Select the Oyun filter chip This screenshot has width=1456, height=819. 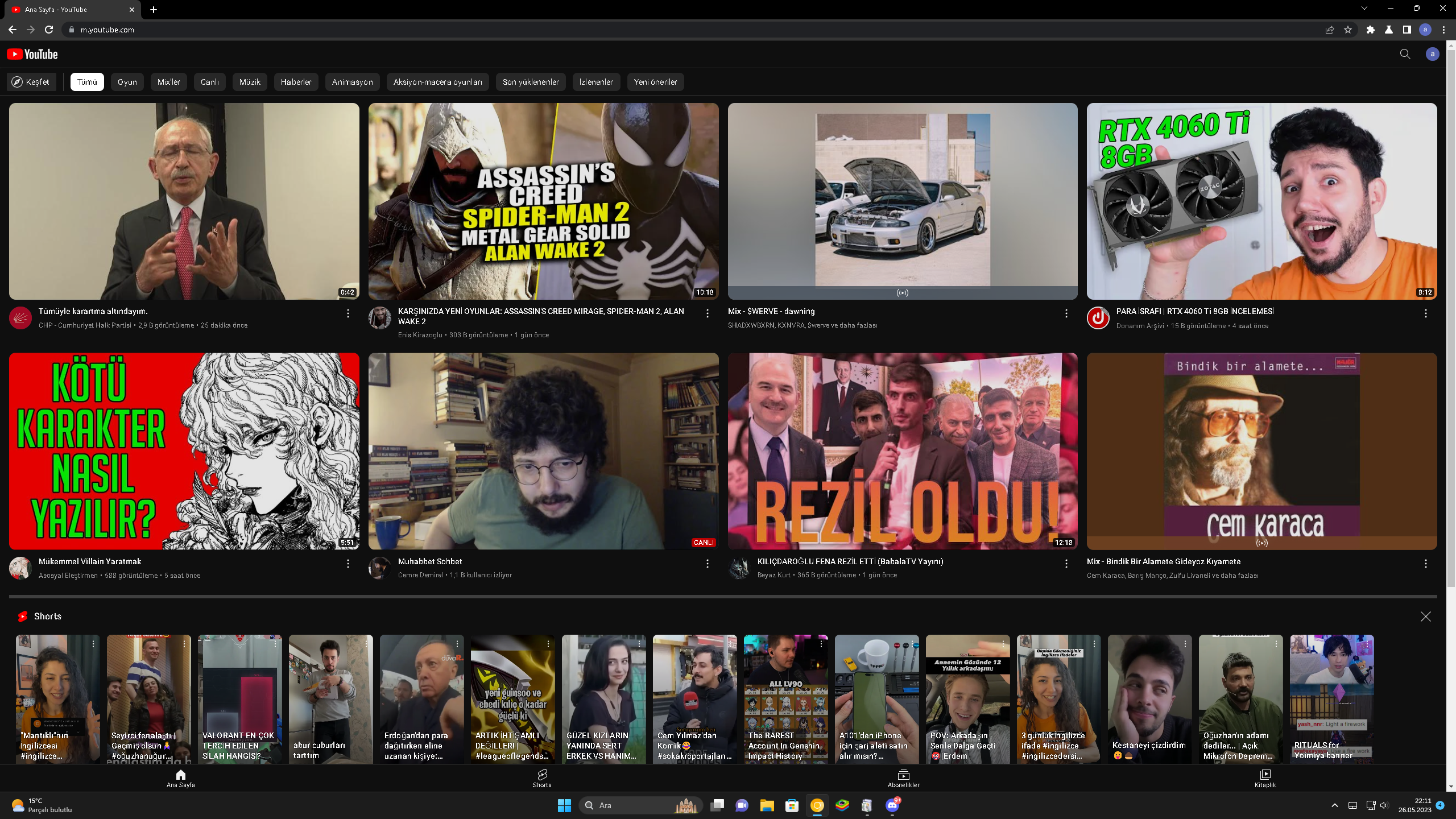click(x=127, y=82)
